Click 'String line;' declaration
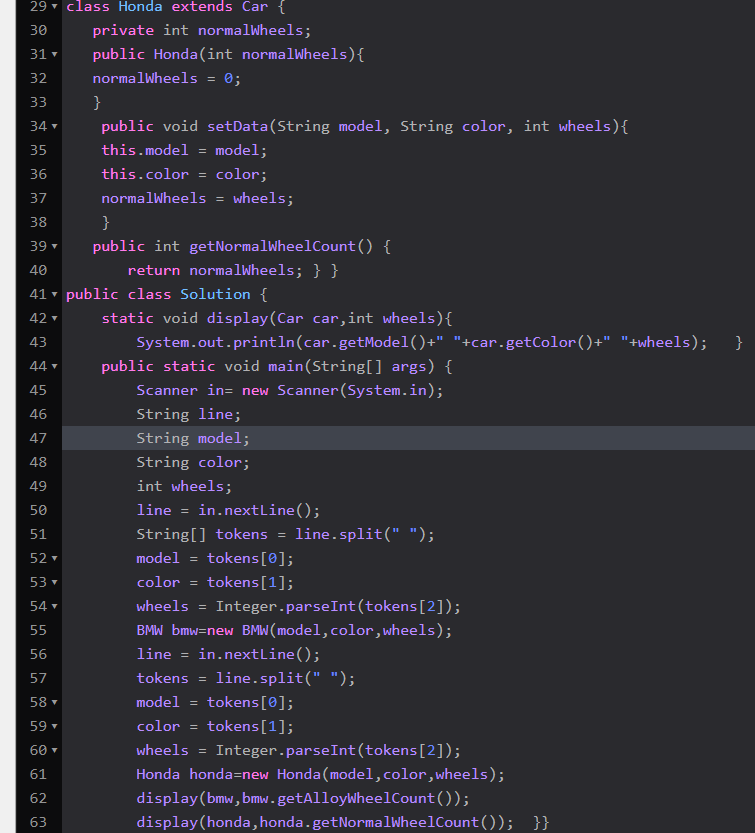 click(x=189, y=414)
